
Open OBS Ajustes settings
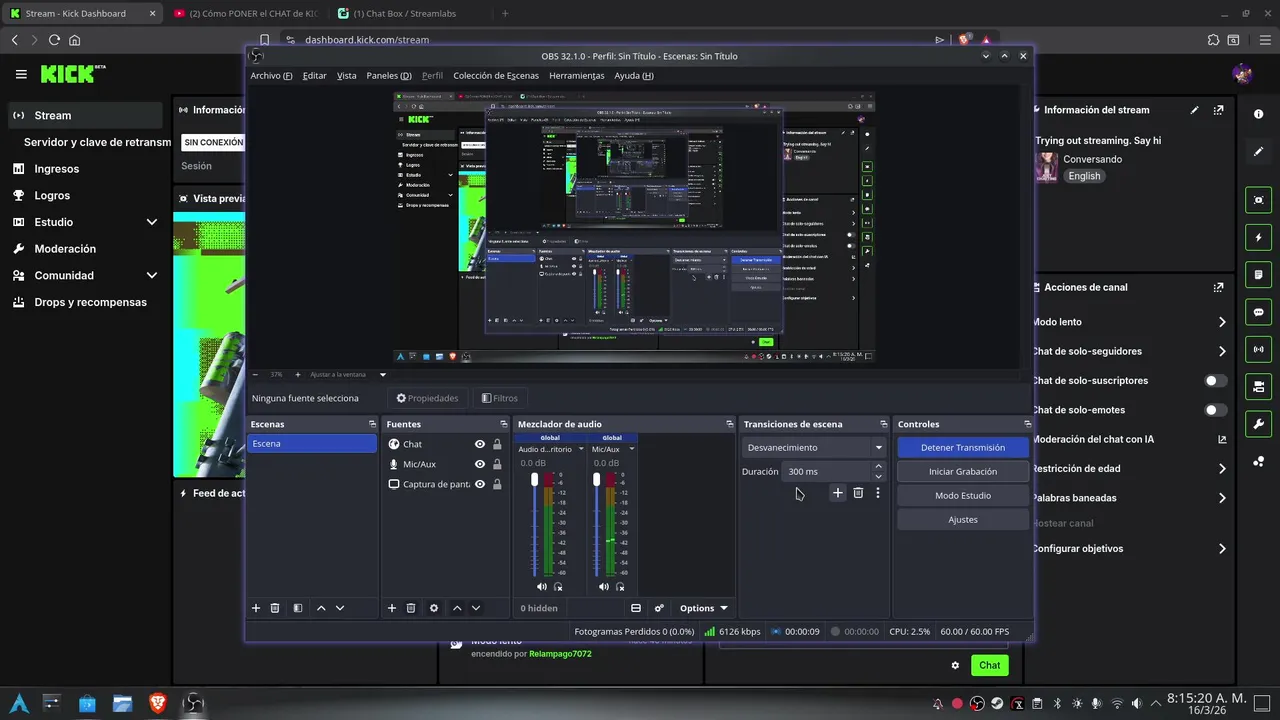[x=963, y=519]
